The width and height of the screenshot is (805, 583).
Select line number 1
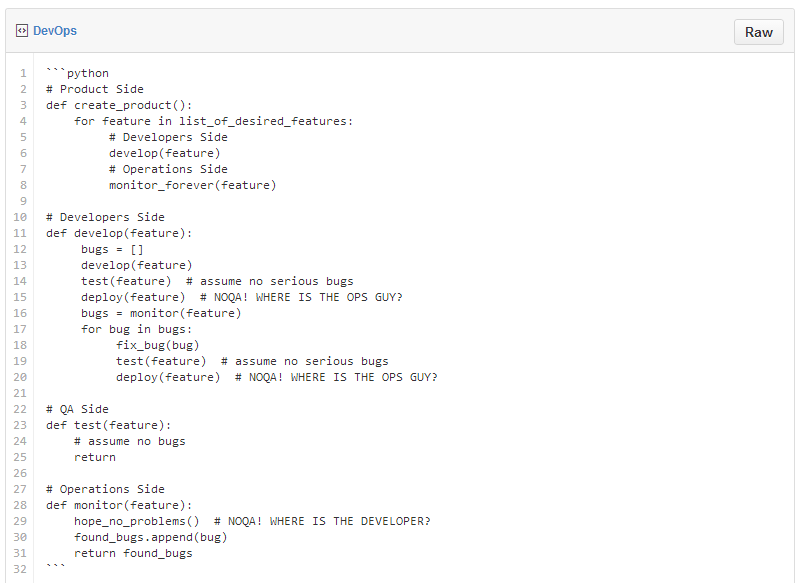click(x=23, y=73)
